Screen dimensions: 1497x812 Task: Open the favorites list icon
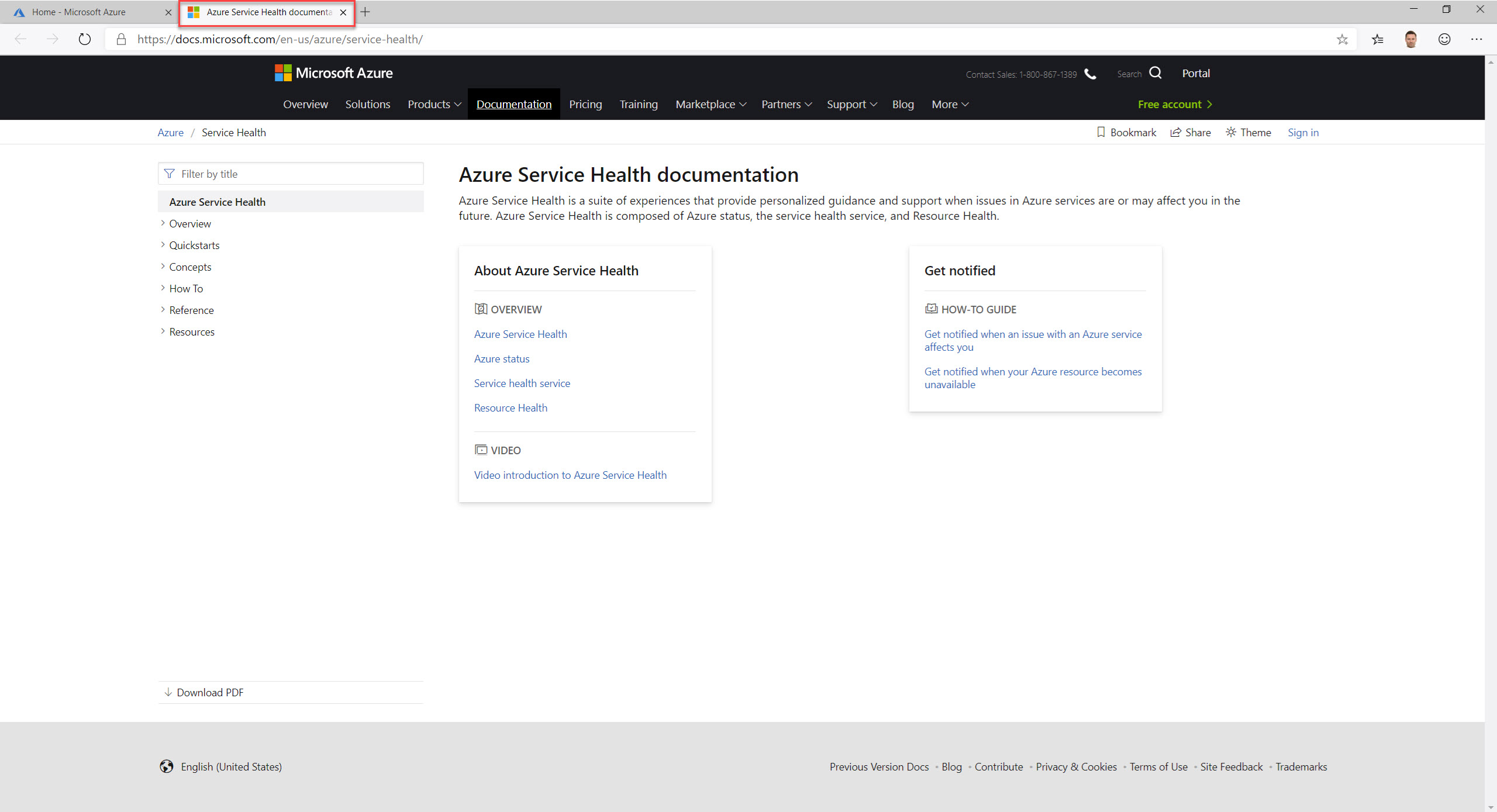tap(1378, 39)
